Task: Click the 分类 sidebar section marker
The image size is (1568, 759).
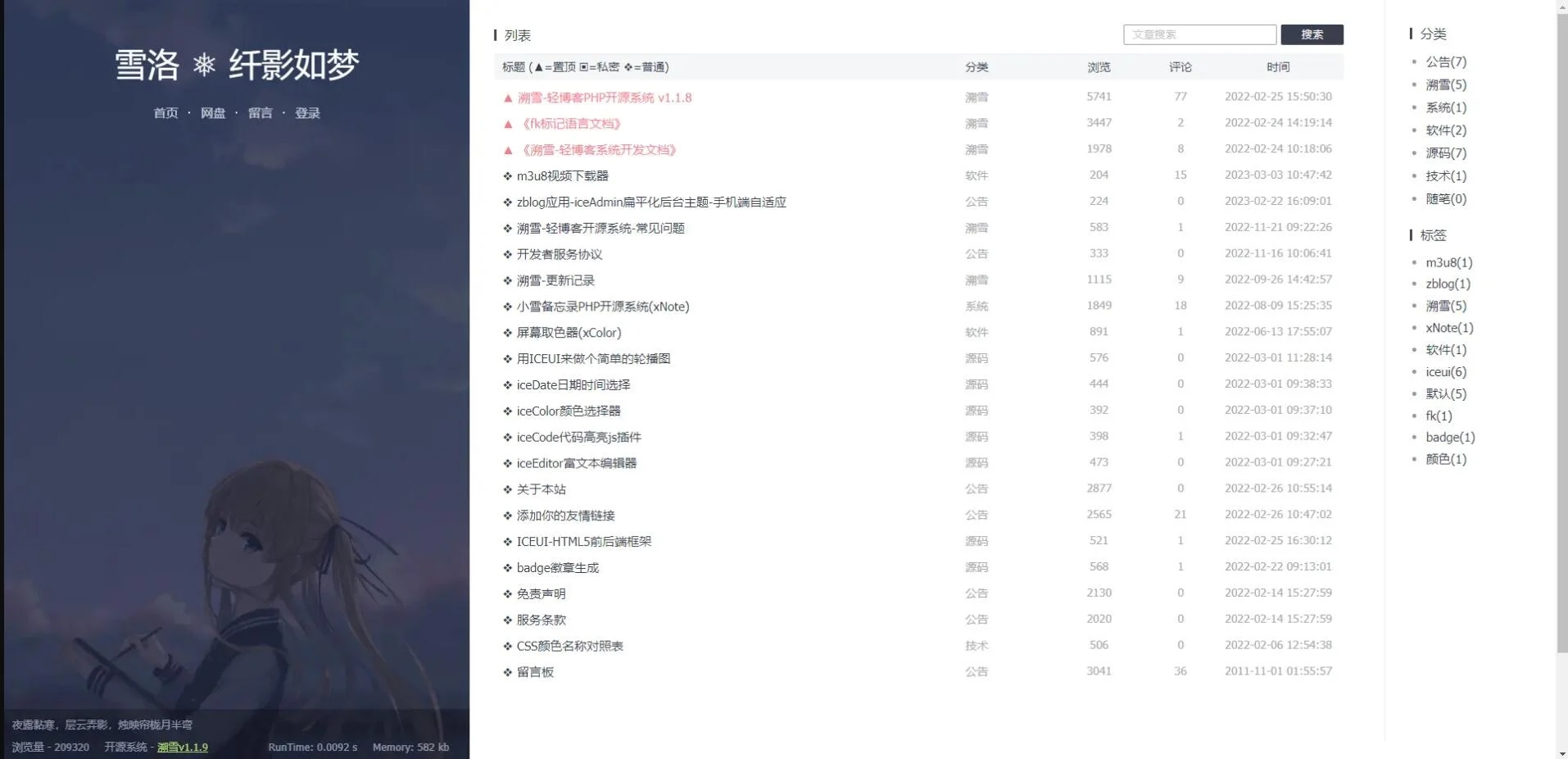Action: click(1411, 34)
